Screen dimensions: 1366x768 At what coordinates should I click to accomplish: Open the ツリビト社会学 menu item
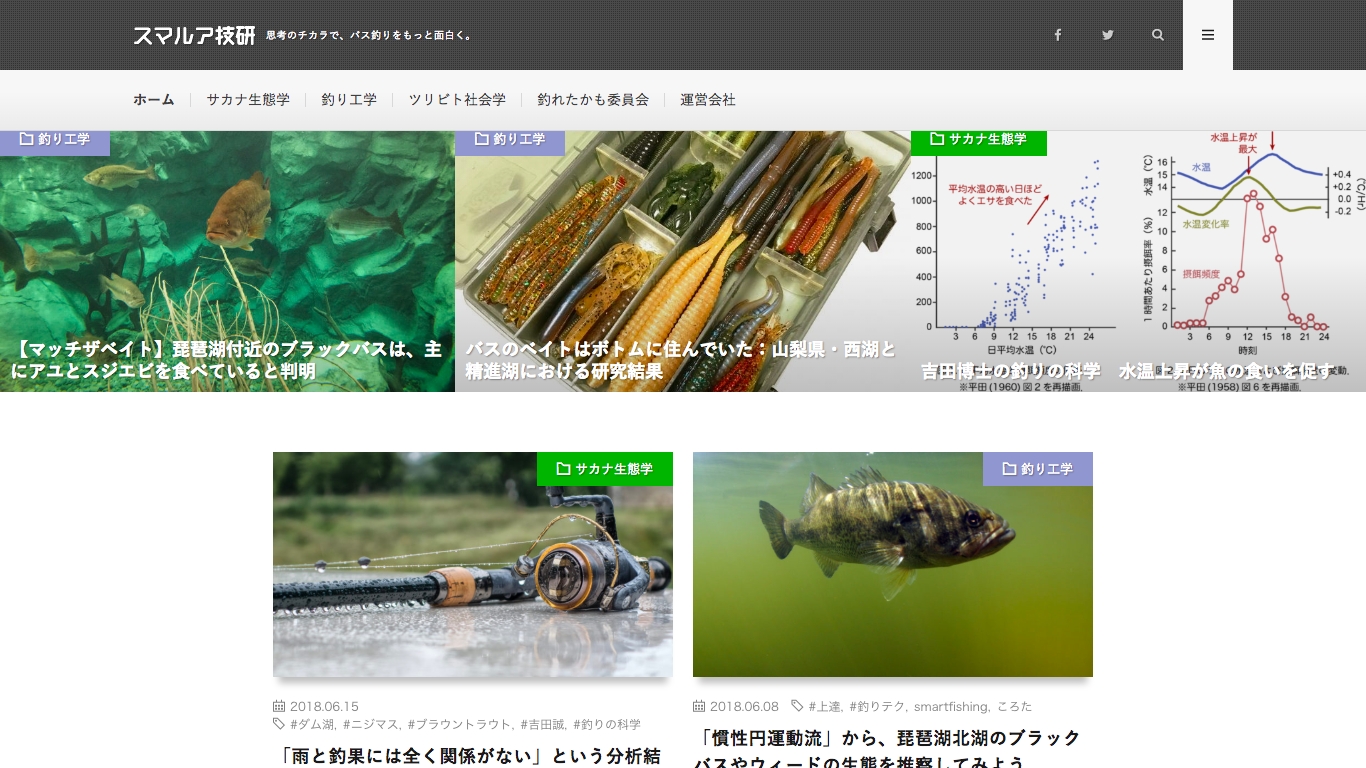457,100
